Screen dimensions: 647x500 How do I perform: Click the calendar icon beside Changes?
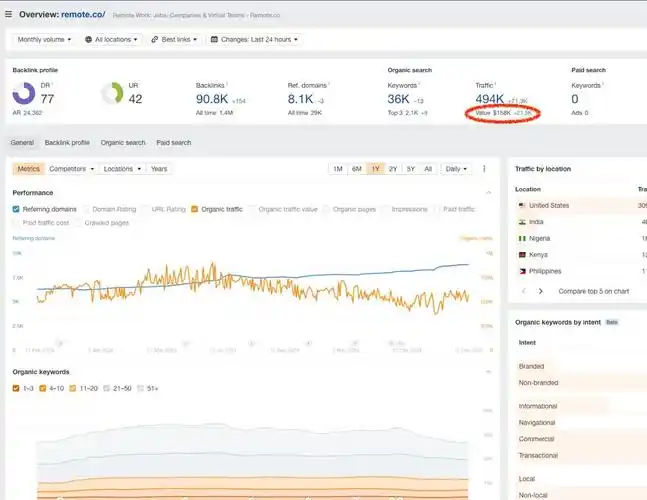click(214, 40)
